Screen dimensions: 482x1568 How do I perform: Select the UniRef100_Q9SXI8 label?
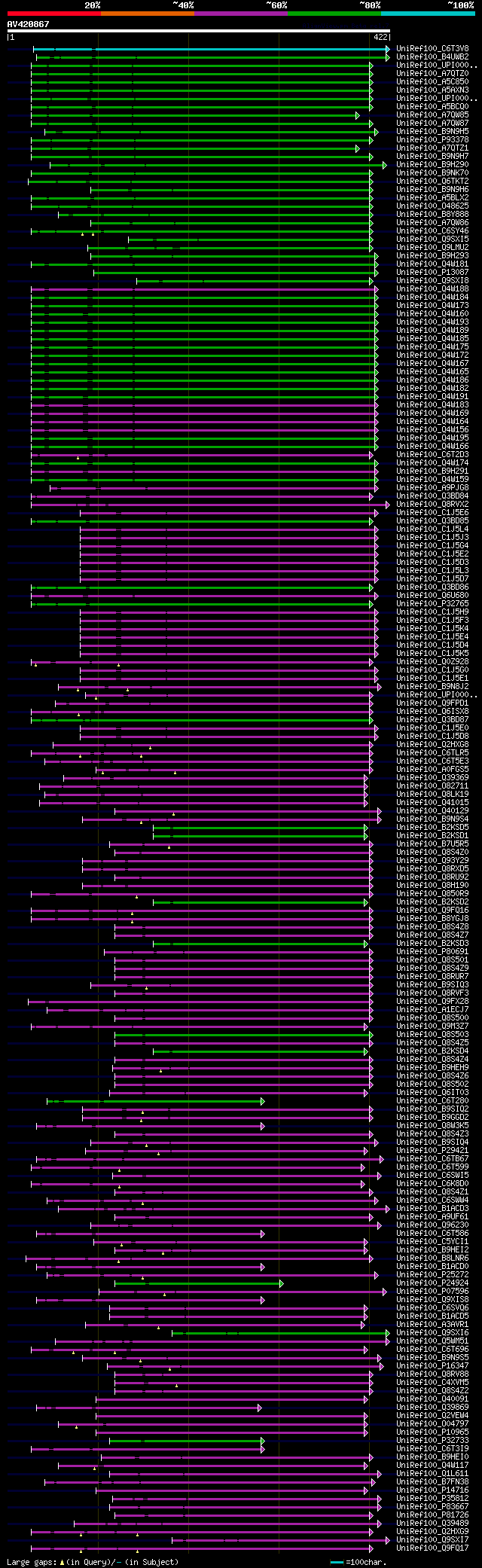[432, 281]
